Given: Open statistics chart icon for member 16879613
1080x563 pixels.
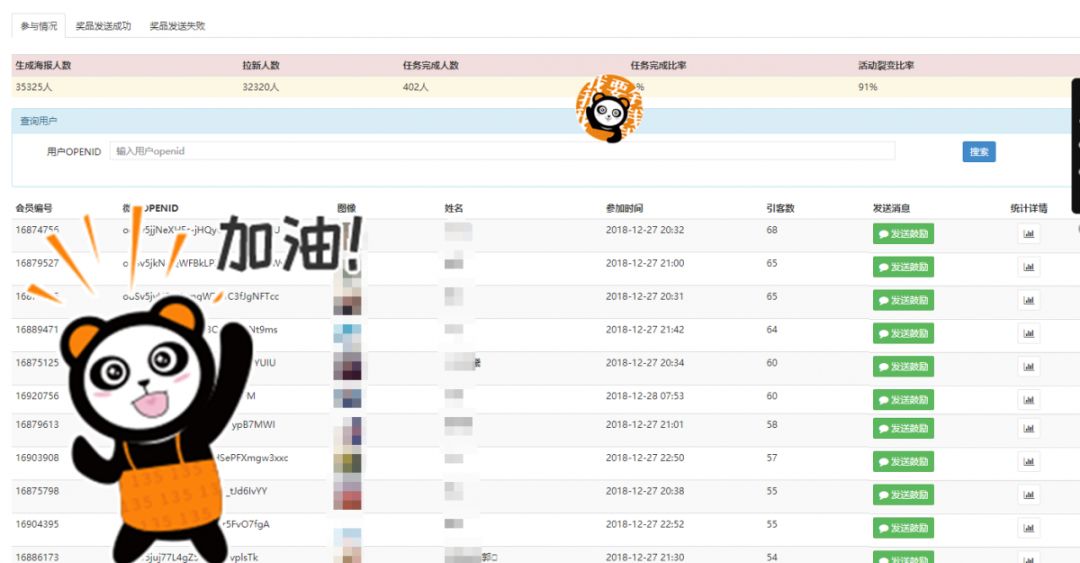Looking at the screenshot, I should [x=1028, y=428].
